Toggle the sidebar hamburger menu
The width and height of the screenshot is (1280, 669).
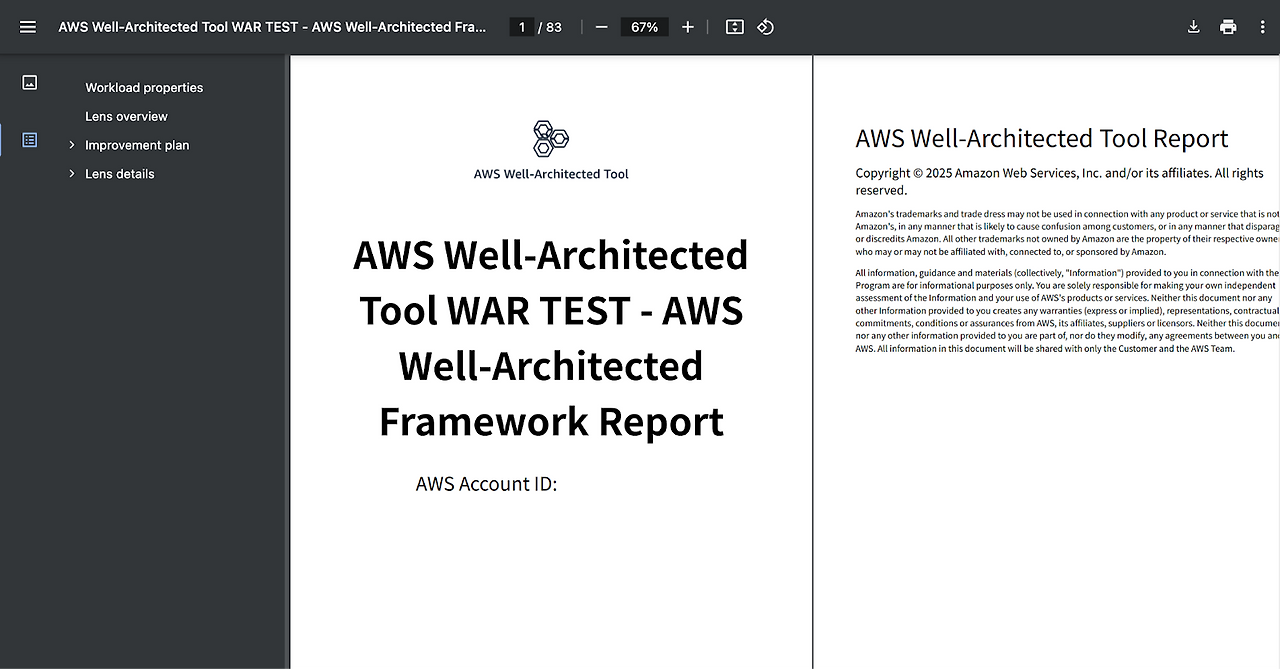coord(28,27)
